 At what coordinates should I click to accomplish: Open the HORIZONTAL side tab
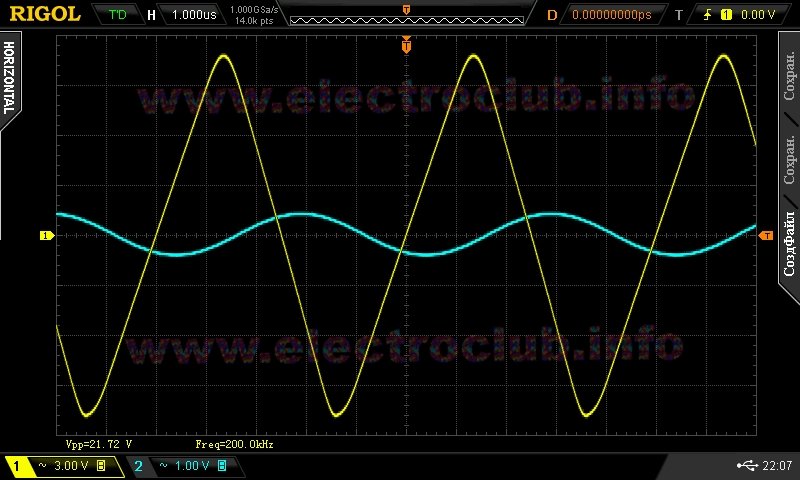pos(9,78)
